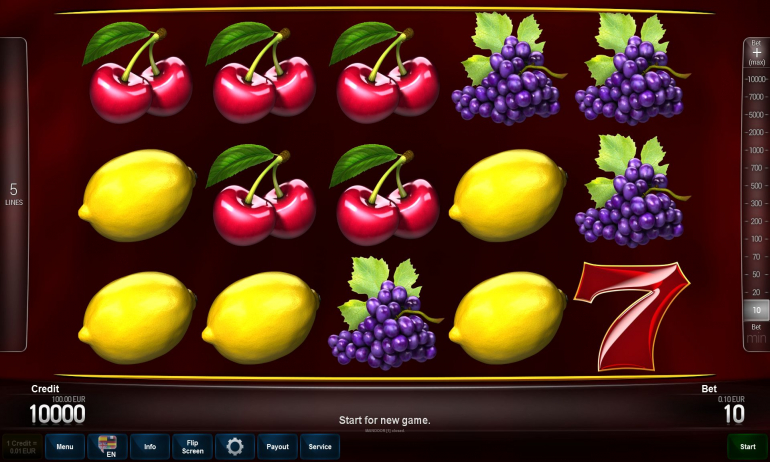This screenshot has height=462, width=770.
Task: Click the 100.00 EUR credit amount
Action: pos(69,400)
